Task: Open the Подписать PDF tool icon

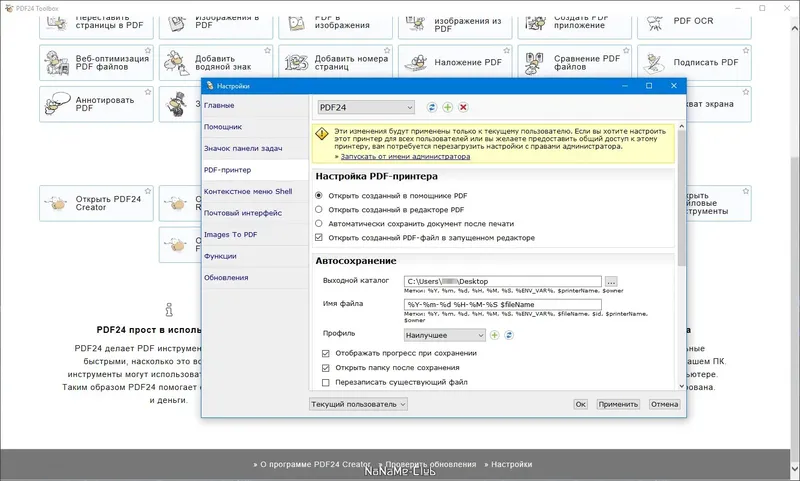Action: tap(654, 63)
